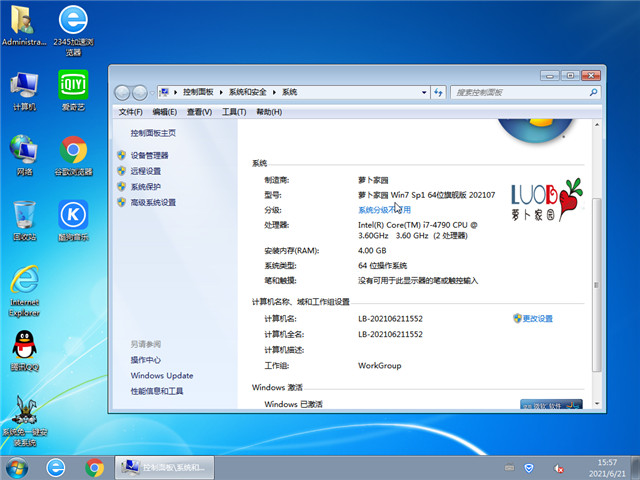Maximize the System window
This screenshot has width=640, height=480.
point(570,76)
